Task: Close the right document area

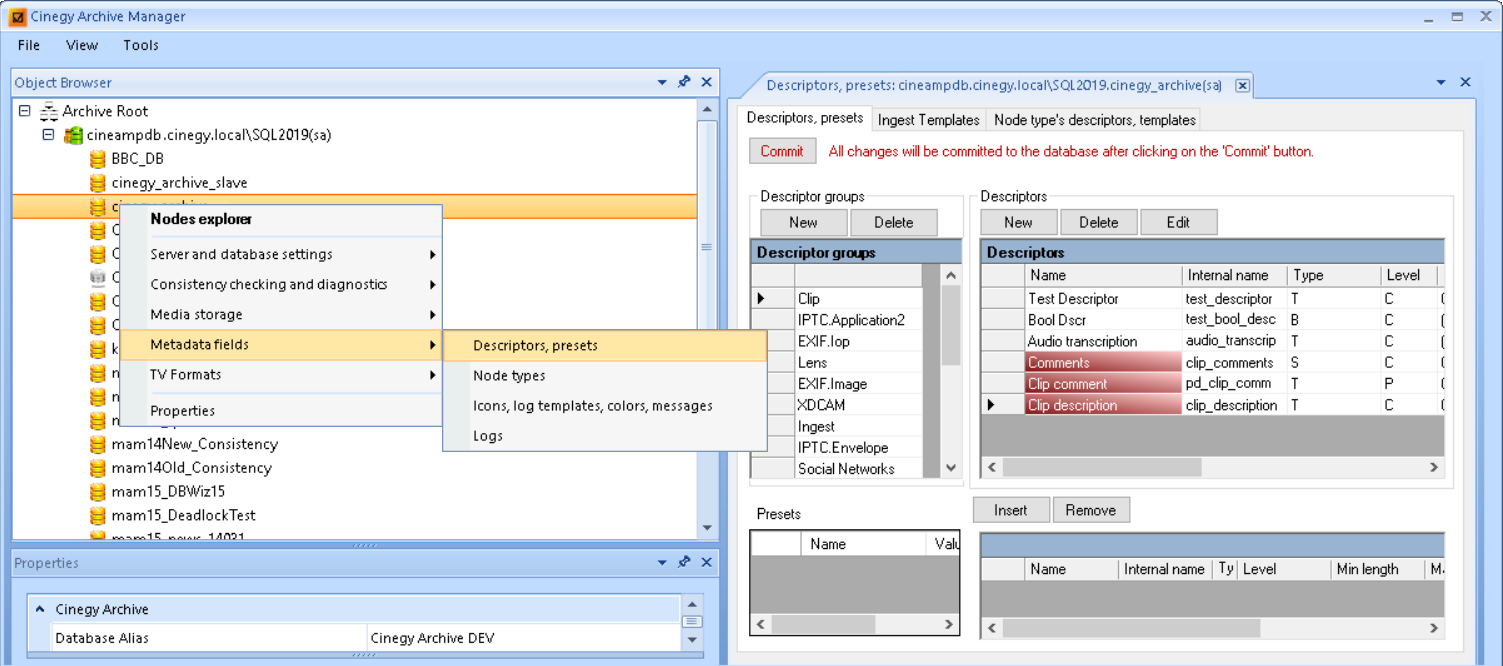Action: coord(1465,82)
